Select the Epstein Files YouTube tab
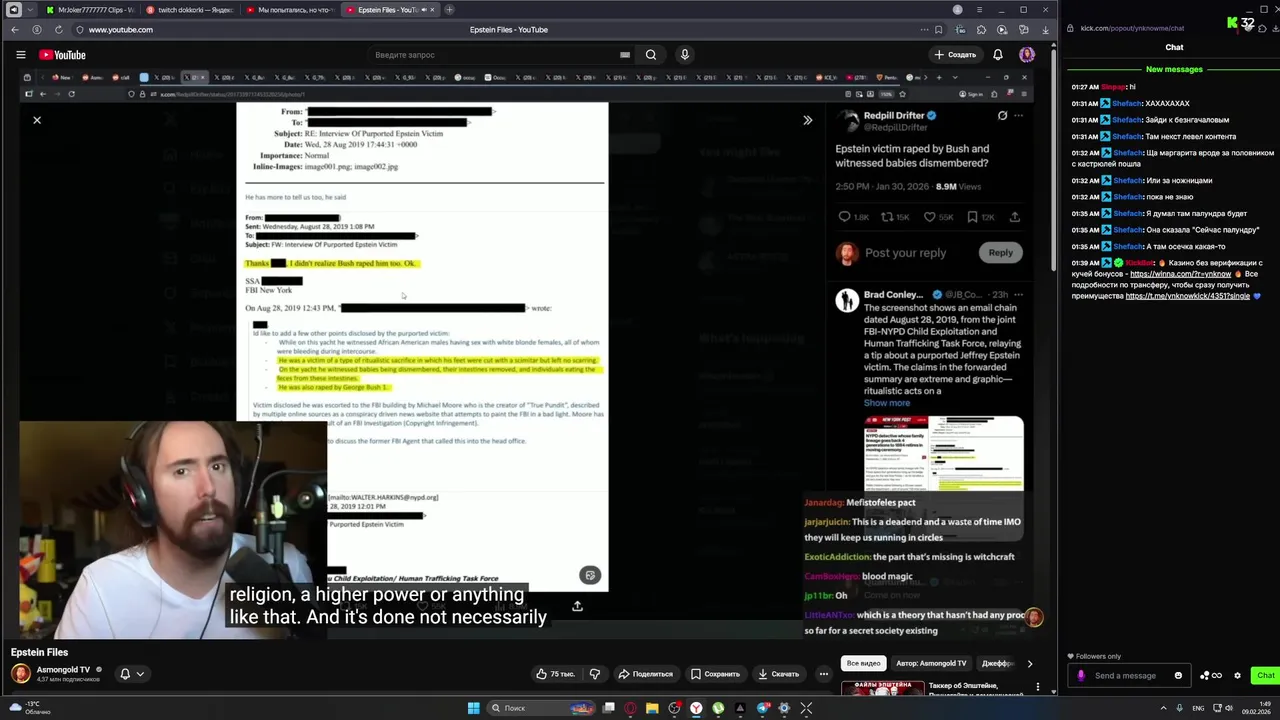This screenshot has height=720, width=1280. pyautogui.click(x=390, y=10)
